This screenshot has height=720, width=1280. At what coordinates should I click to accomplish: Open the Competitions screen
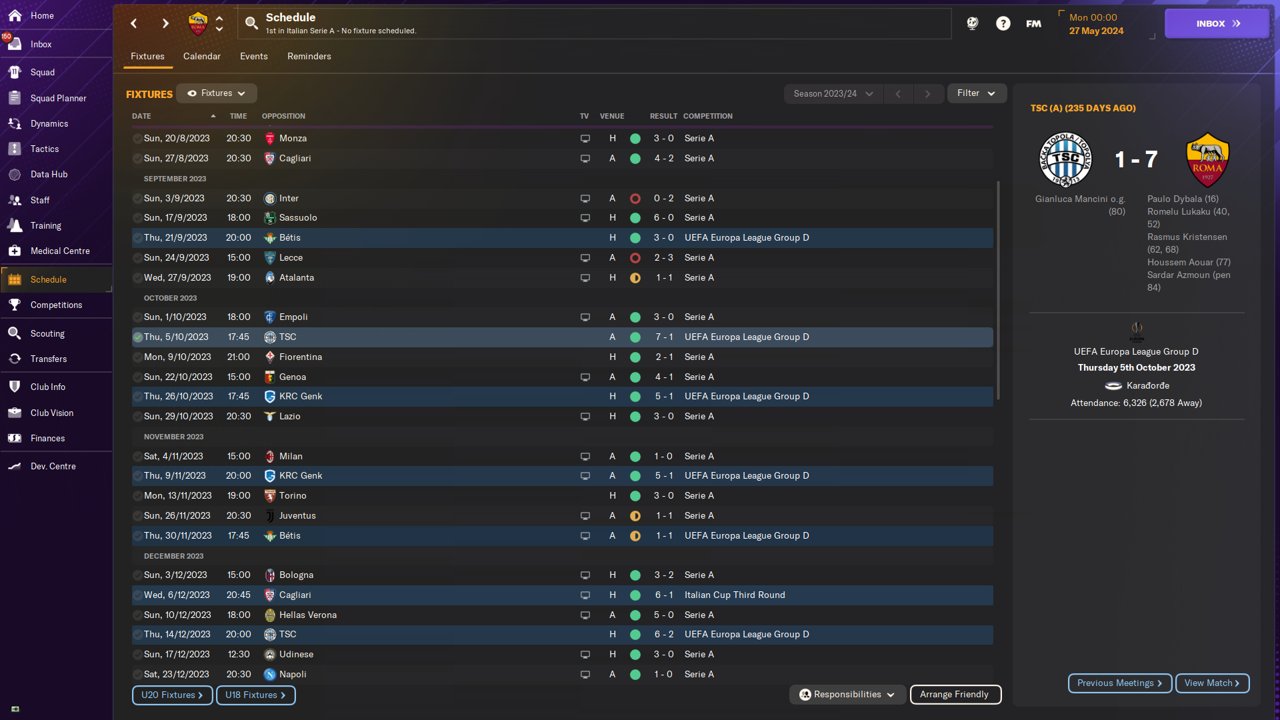click(56, 305)
